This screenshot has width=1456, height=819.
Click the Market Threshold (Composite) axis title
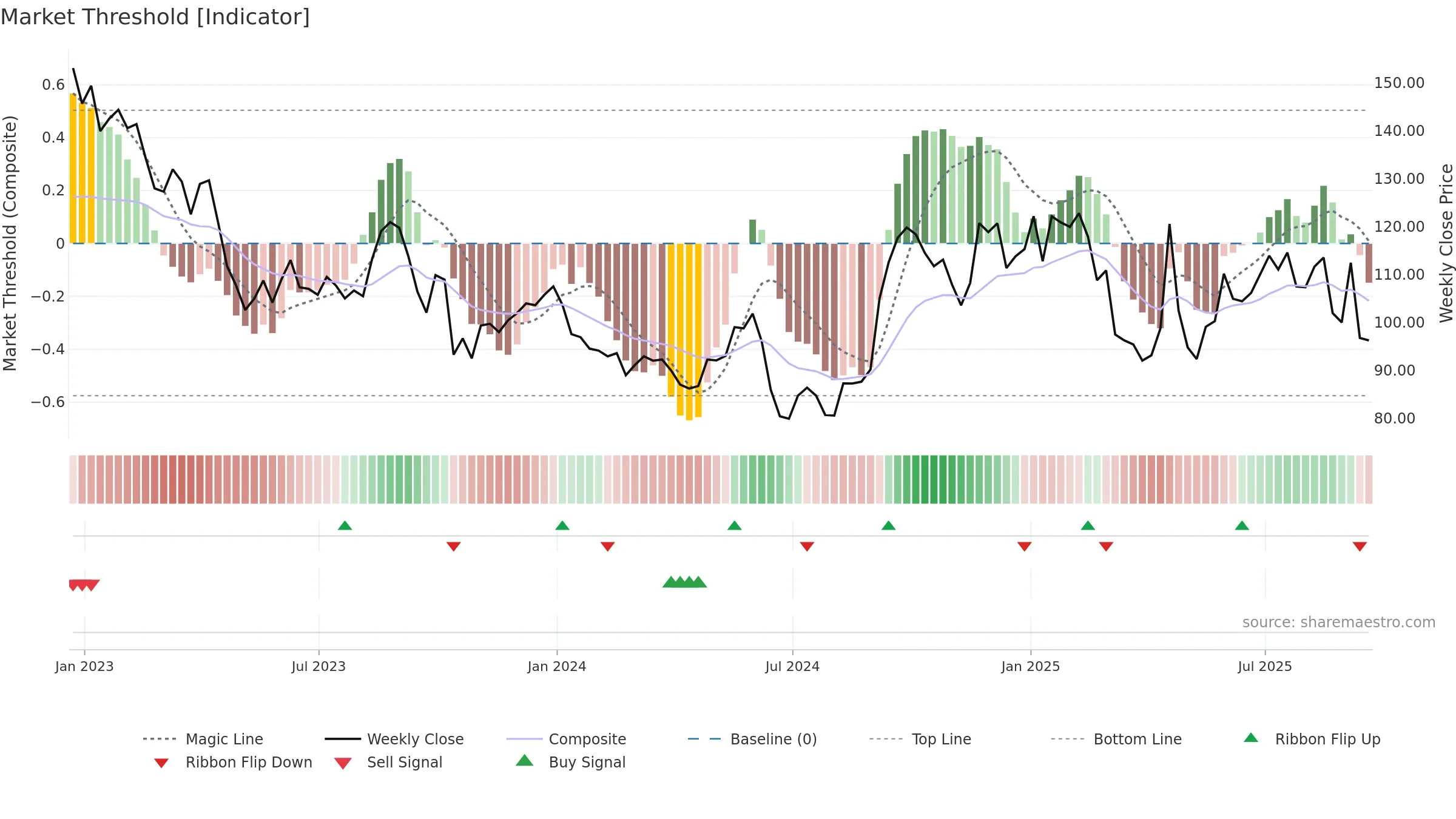coord(10,243)
